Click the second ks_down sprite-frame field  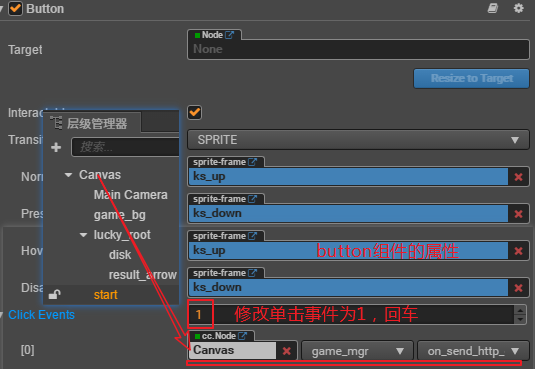[x=348, y=287]
